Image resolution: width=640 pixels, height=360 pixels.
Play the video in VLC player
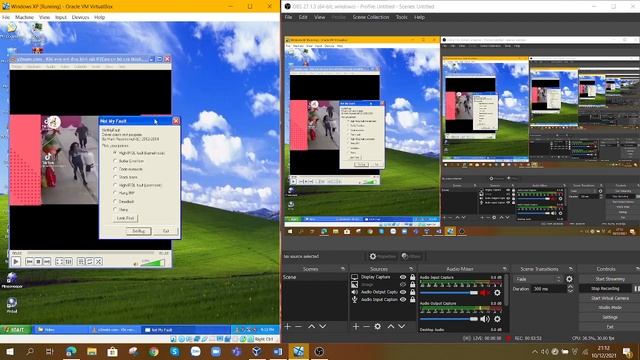point(16,261)
